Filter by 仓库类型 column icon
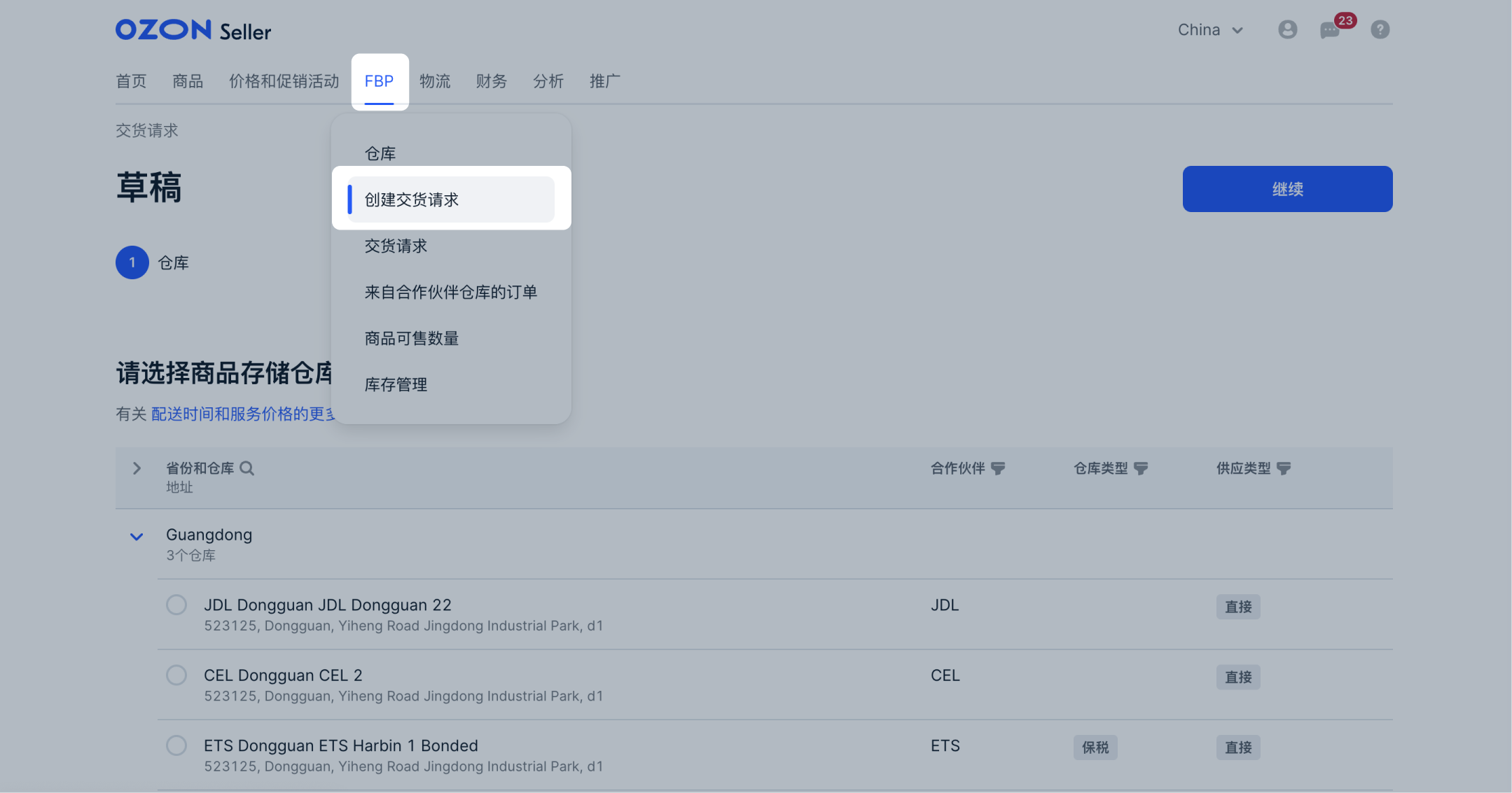The width and height of the screenshot is (1512, 793). [x=1141, y=468]
